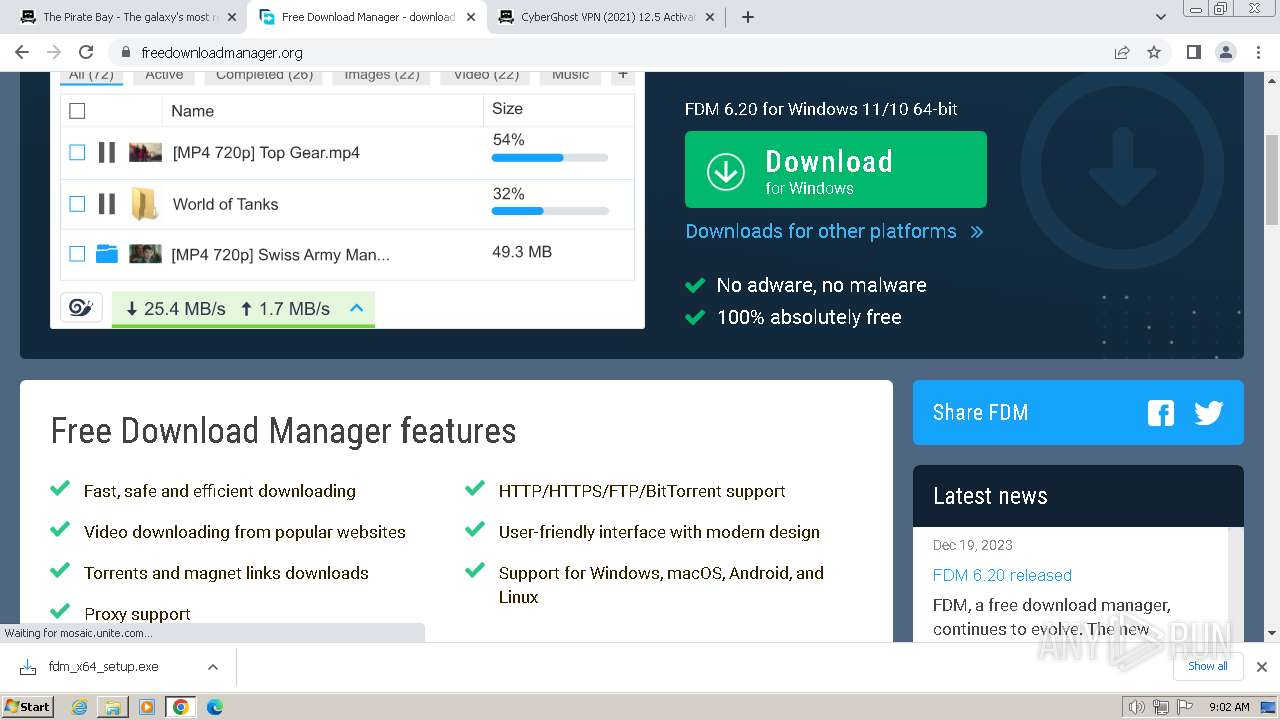Click the browser forward arrow
Viewport: 1280px width, 720px height.
[54, 52]
